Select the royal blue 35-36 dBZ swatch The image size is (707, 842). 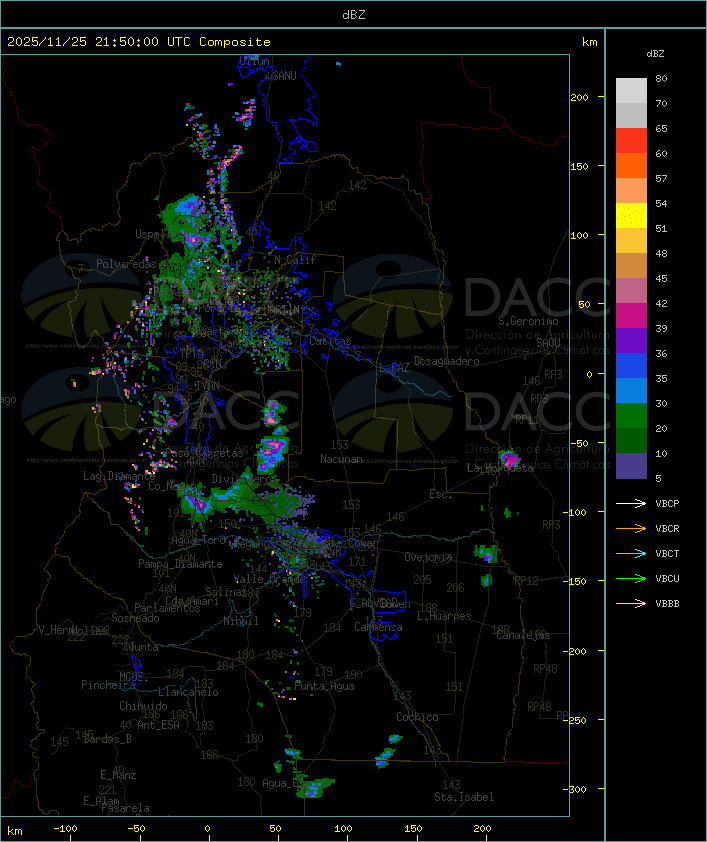click(631, 366)
